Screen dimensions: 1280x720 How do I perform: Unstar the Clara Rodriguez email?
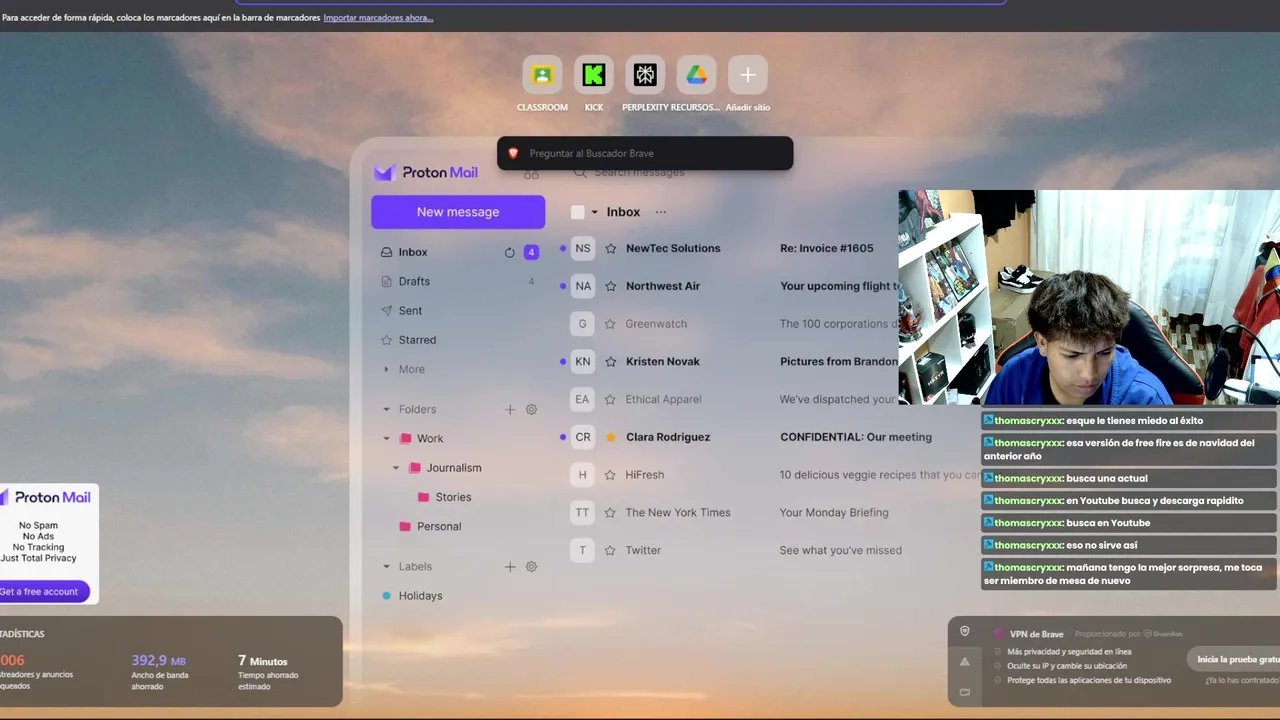611,437
